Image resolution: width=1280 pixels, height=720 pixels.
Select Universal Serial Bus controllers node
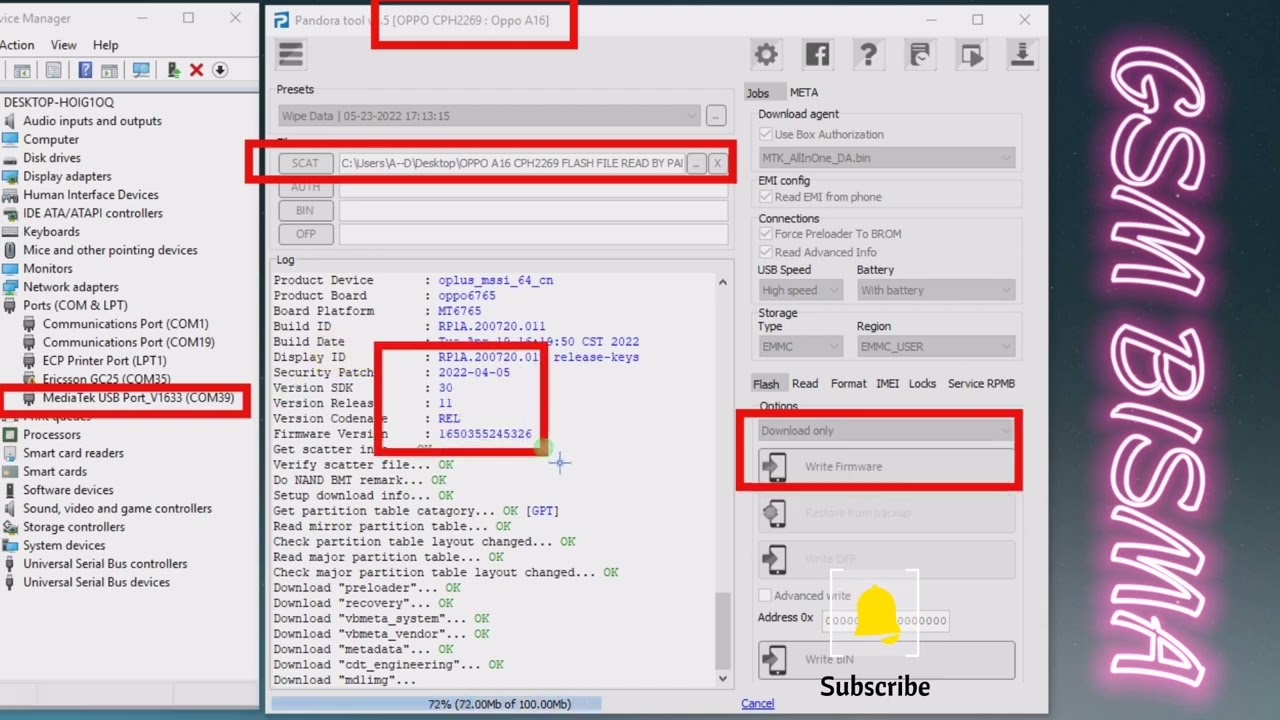click(x=105, y=564)
